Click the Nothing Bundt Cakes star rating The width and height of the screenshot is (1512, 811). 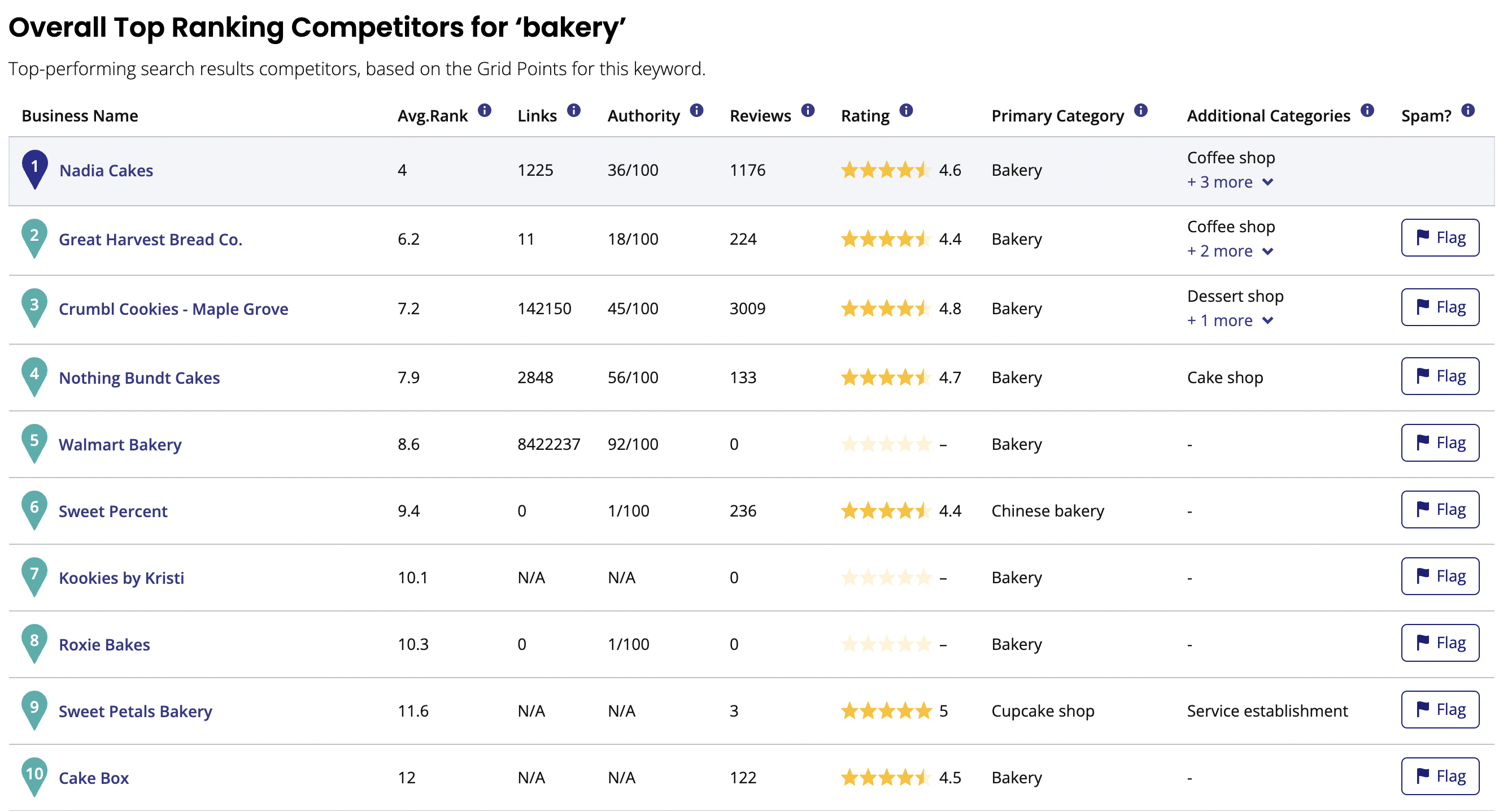pyautogui.click(x=885, y=377)
